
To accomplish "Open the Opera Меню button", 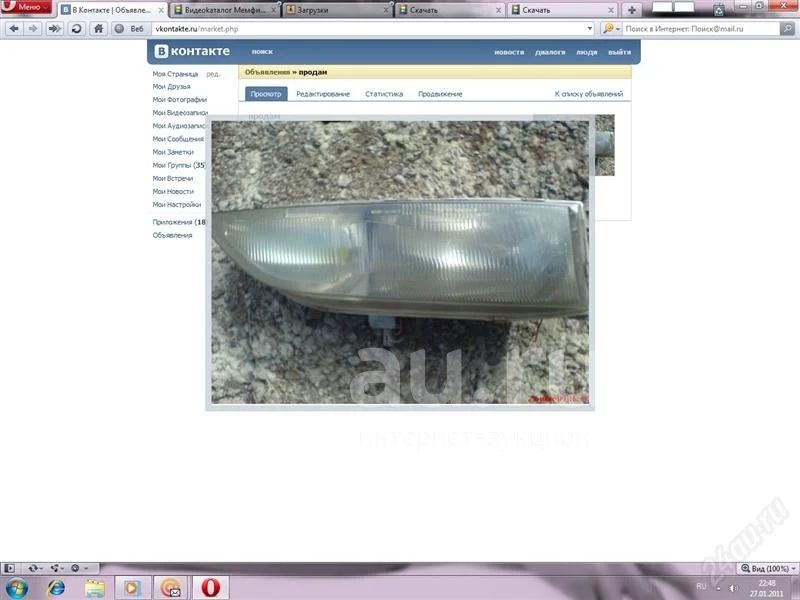I will coord(26,7).
